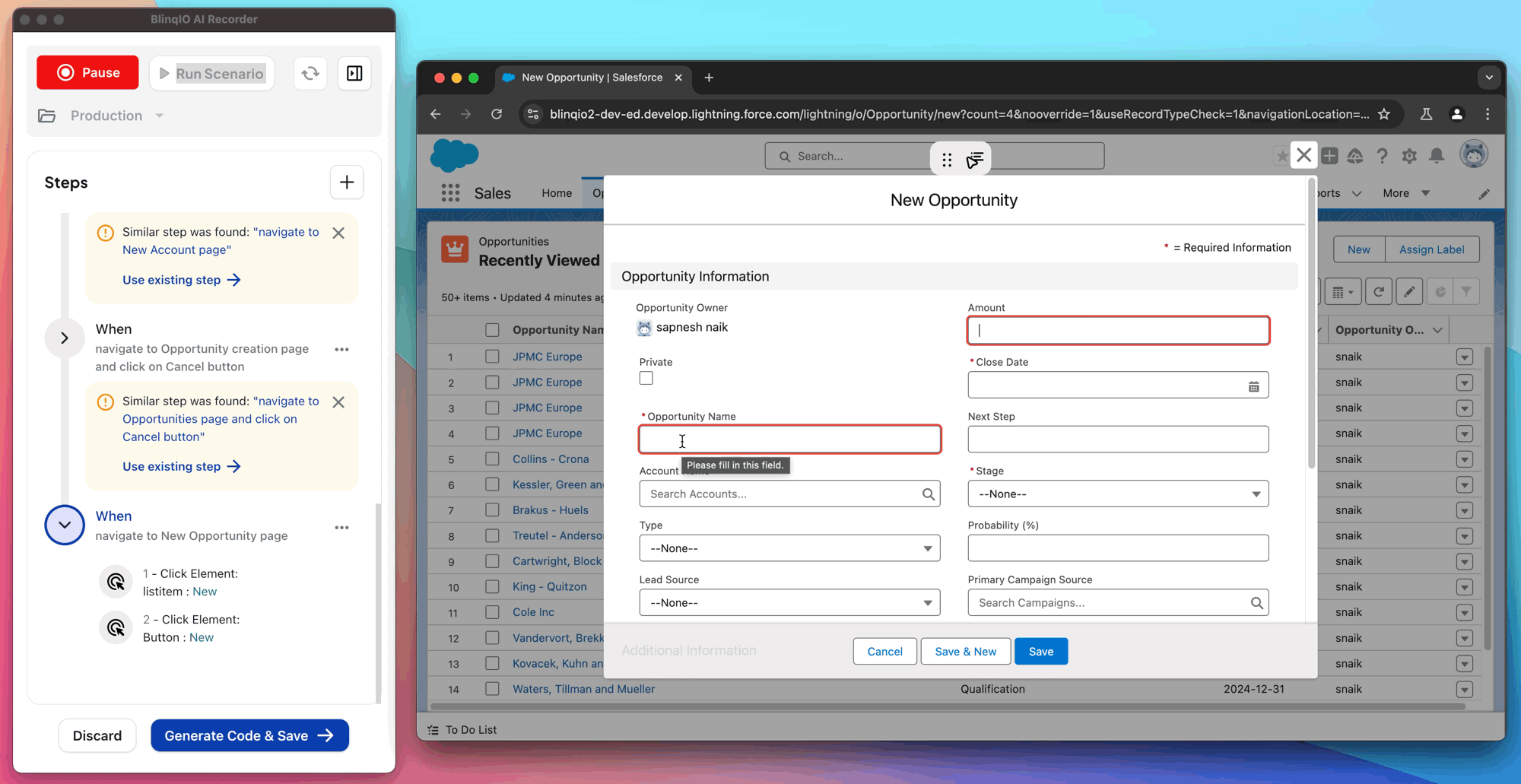
Task: Select the checkbox for Brakus - Huels row
Action: (492, 510)
